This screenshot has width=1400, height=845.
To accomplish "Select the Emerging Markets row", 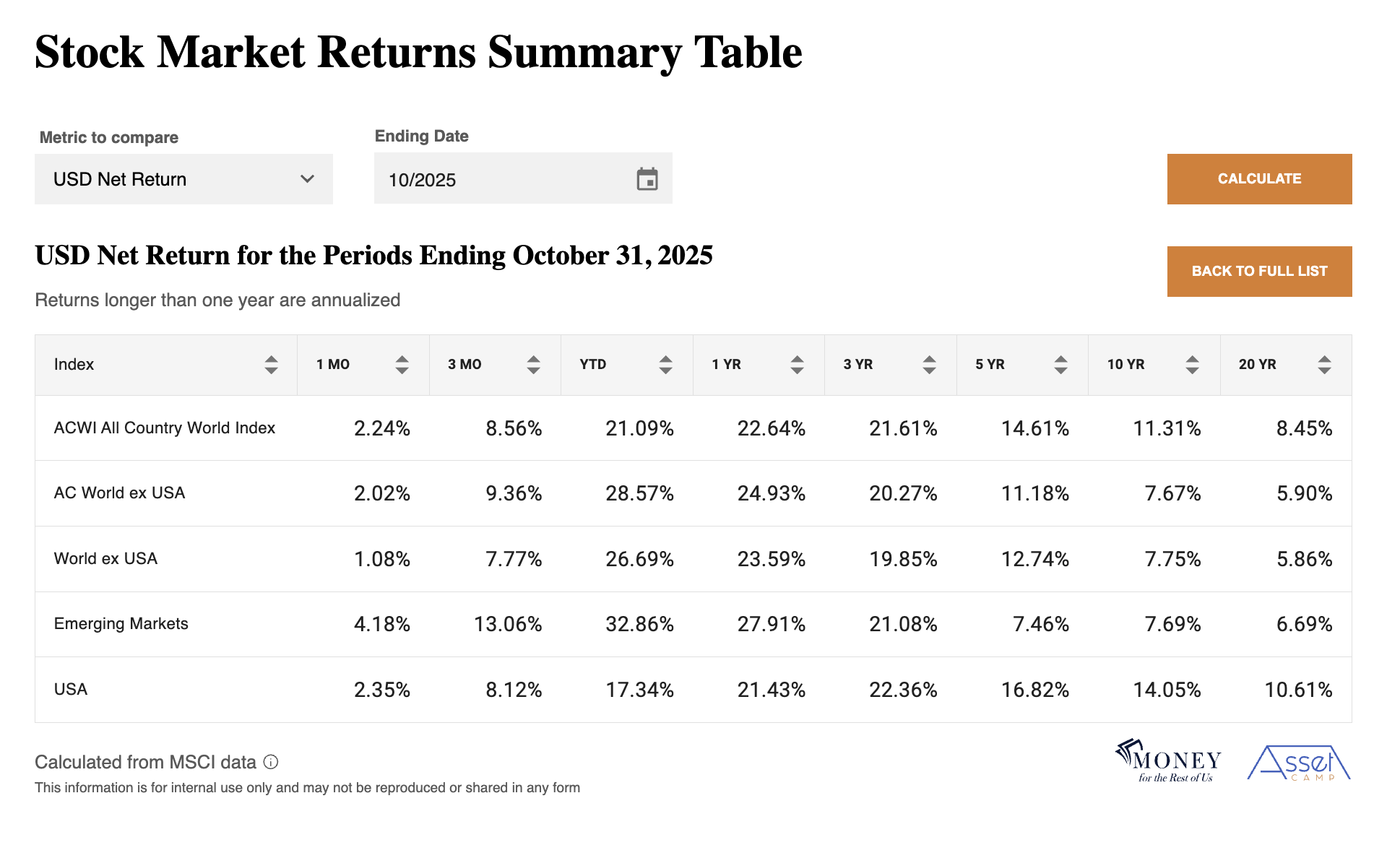I will 121,624.
